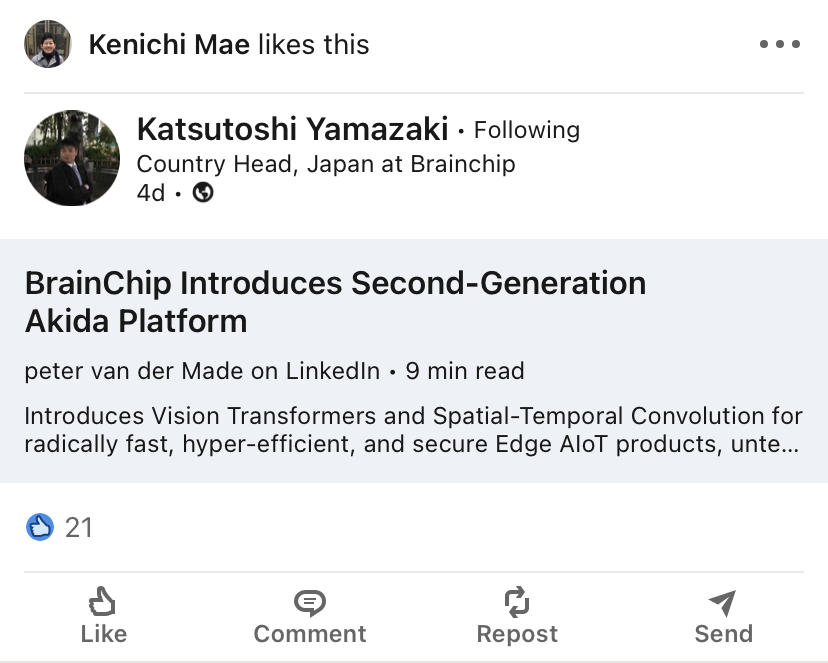Click the '4d' post timestamp
Viewport: 828px width, 663px height.
click(151, 192)
